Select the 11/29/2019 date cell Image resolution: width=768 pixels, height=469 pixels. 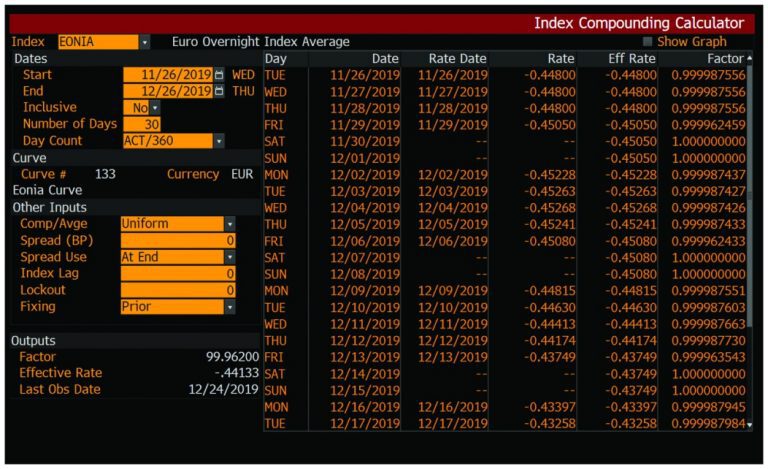point(365,125)
